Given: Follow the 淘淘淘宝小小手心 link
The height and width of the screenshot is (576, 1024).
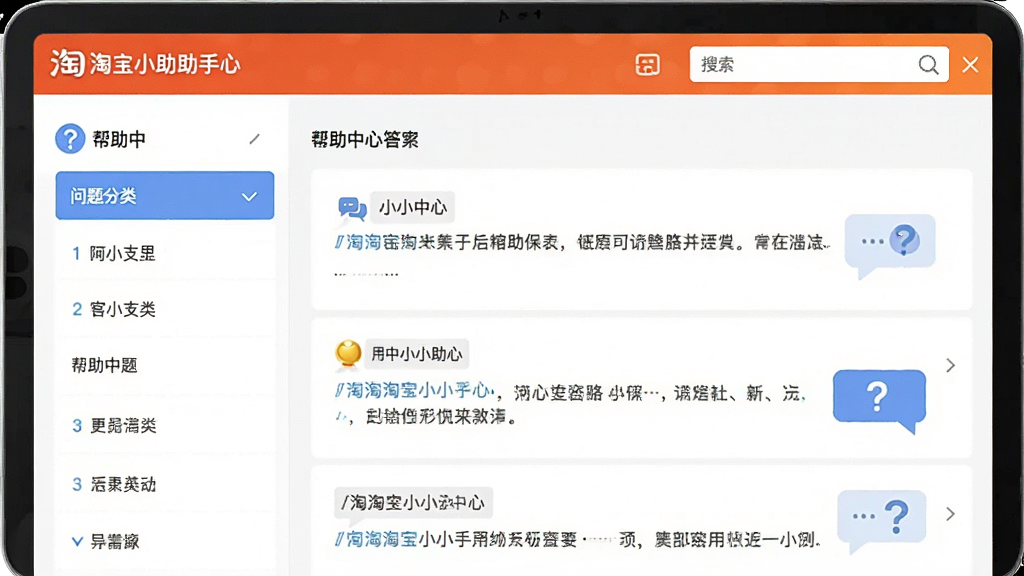Looking at the screenshot, I should [414, 391].
